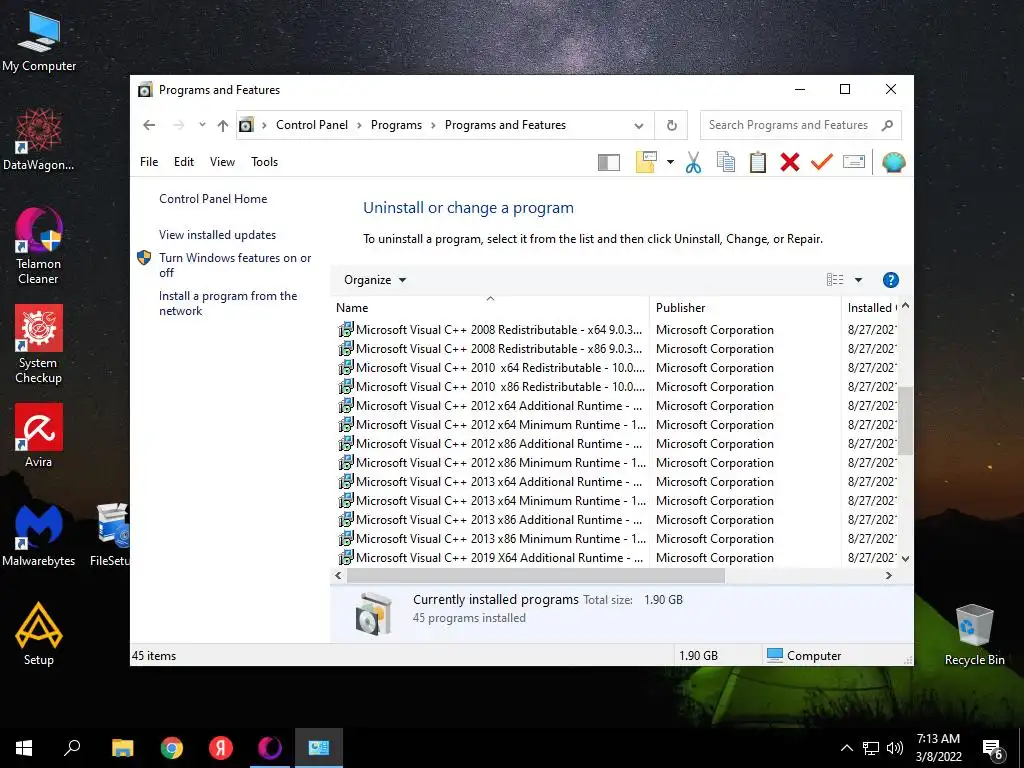Open taskbar search magnifier
The image size is (1024, 768).
click(x=72, y=748)
